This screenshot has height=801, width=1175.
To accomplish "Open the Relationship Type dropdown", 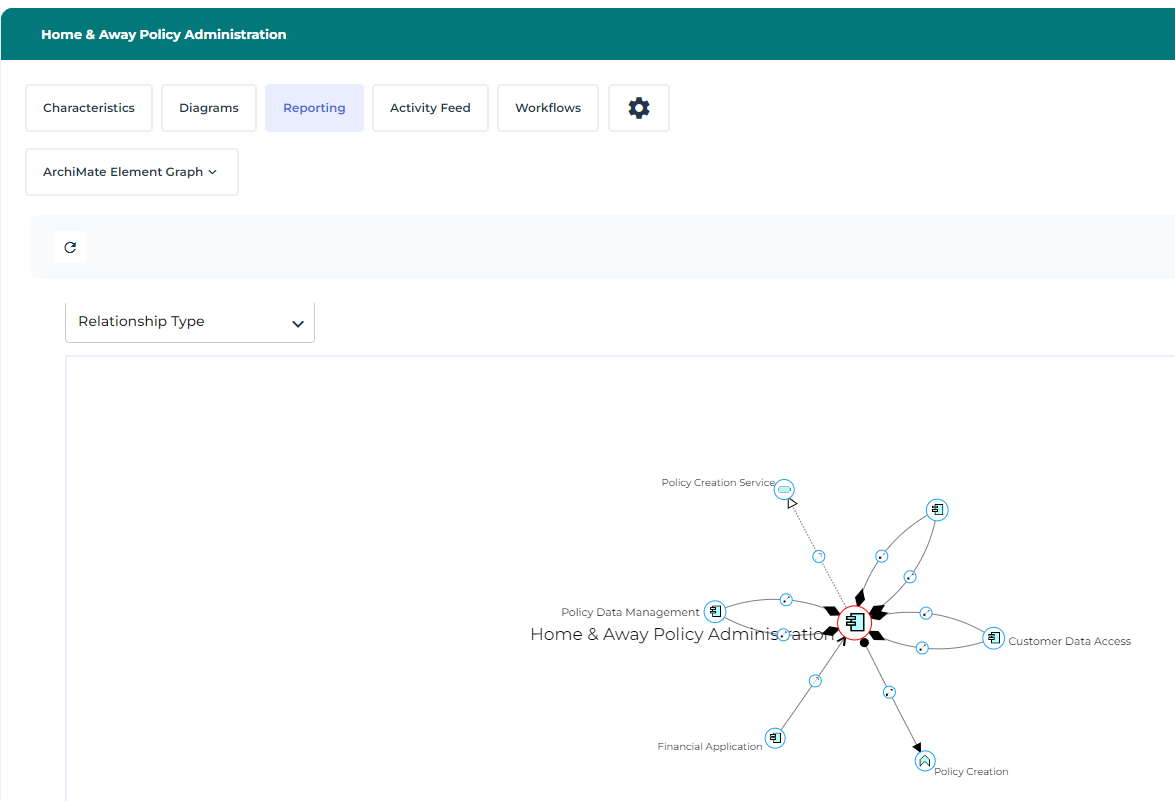I will (x=190, y=322).
